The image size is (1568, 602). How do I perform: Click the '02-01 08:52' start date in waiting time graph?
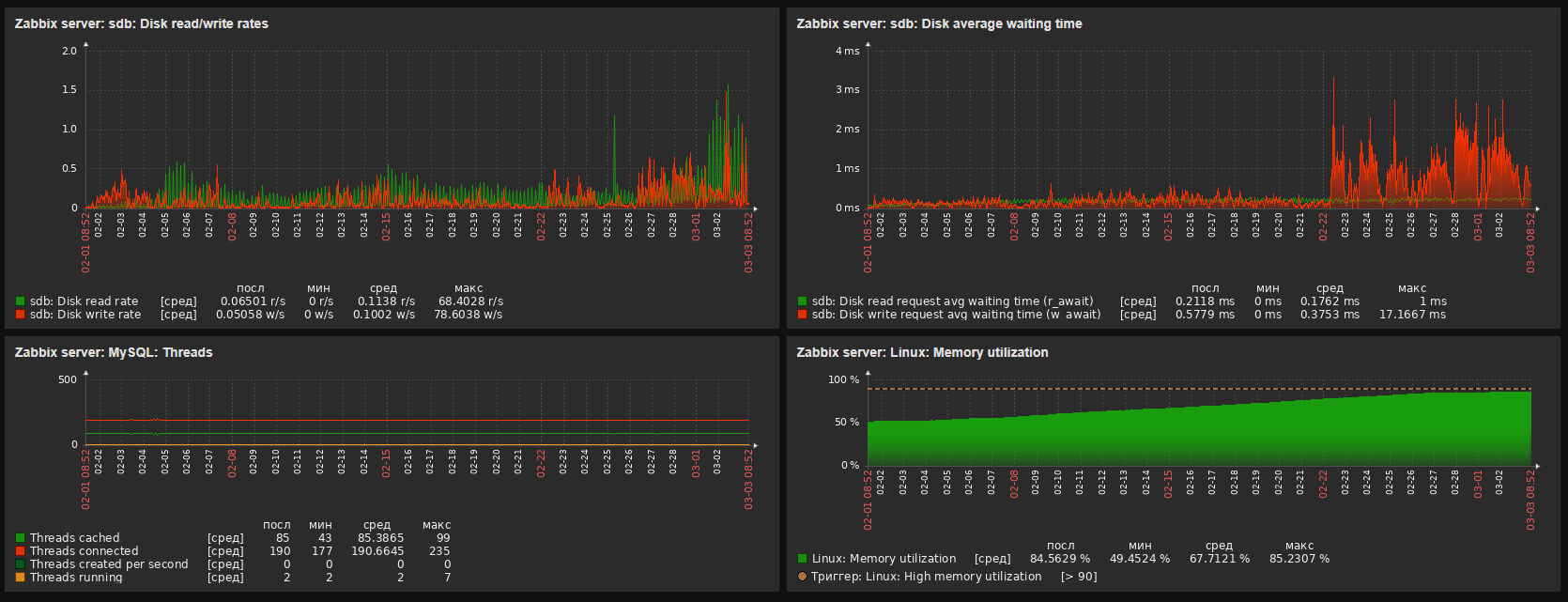pyautogui.click(x=868, y=242)
